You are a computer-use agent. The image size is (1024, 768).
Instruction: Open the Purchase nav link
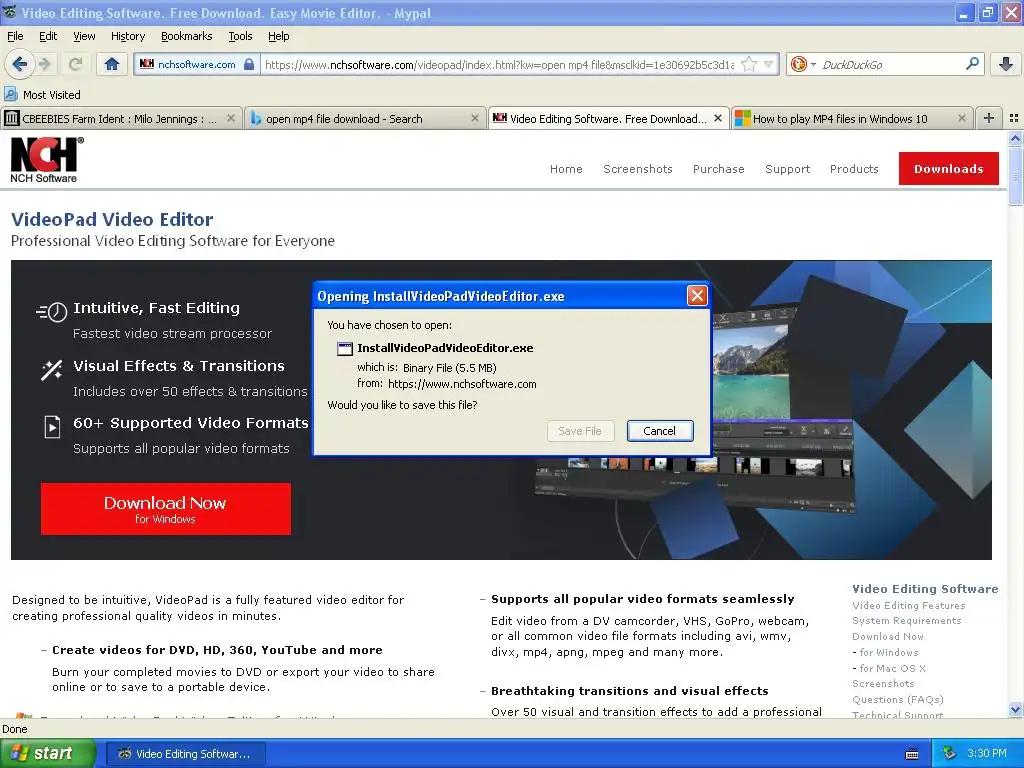718,169
